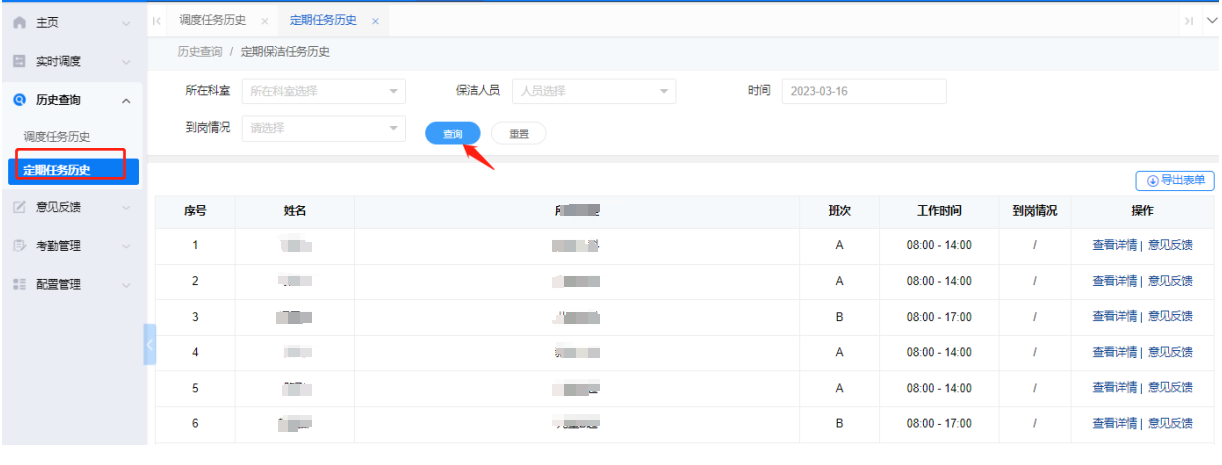This screenshot has height=465, width=1222.
Task: Click the 工作时间 column header
Action: (x=939, y=211)
